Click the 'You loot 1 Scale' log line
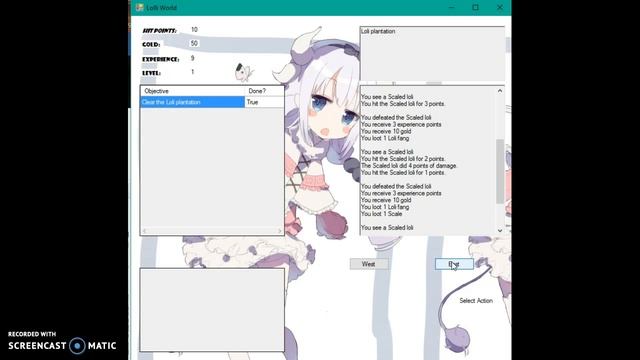Image resolution: width=640 pixels, height=360 pixels. tap(382, 214)
